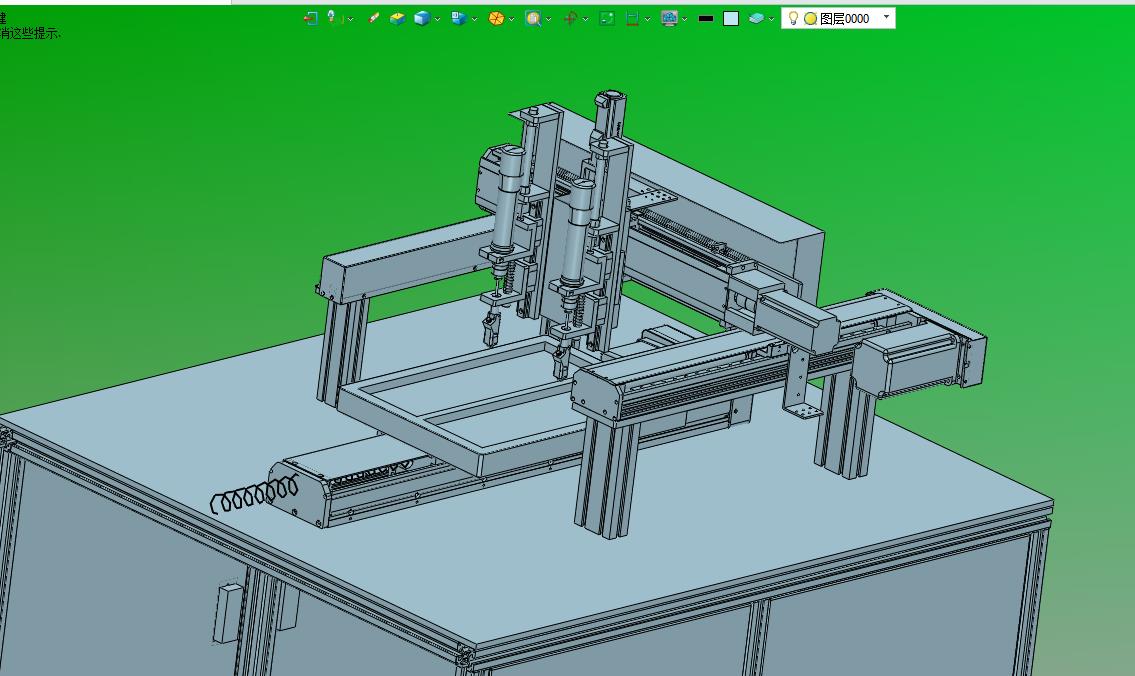The height and width of the screenshot is (676, 1135).
Task: Click the monitor display settings icon
Action: pos(669,18)
